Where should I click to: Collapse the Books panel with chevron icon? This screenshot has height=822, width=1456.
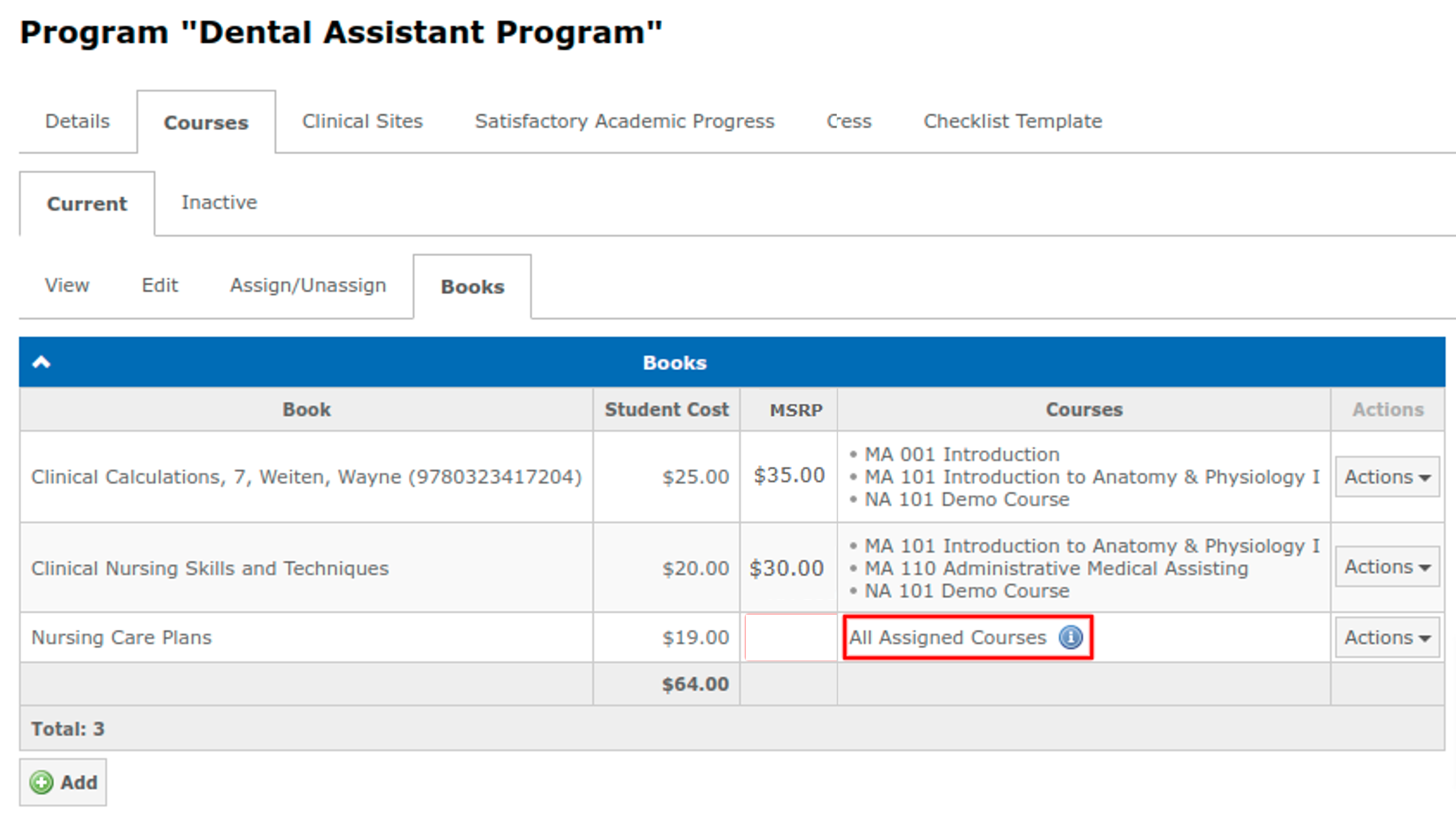41,362
